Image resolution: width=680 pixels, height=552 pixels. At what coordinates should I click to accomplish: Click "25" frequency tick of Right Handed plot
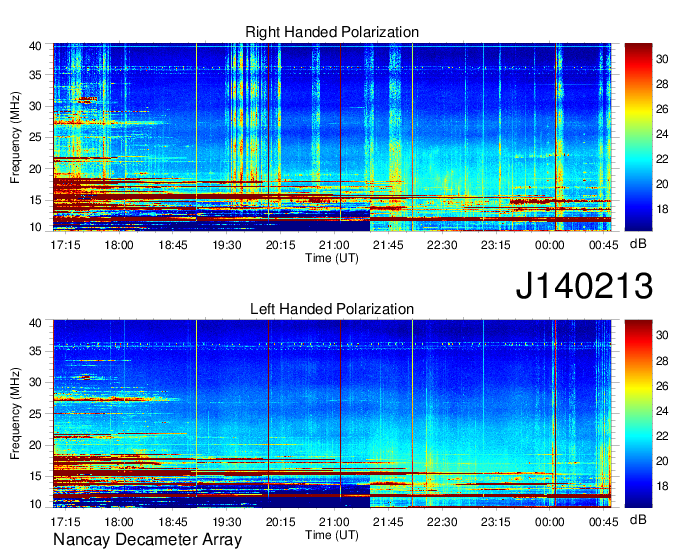coord(35,137)
